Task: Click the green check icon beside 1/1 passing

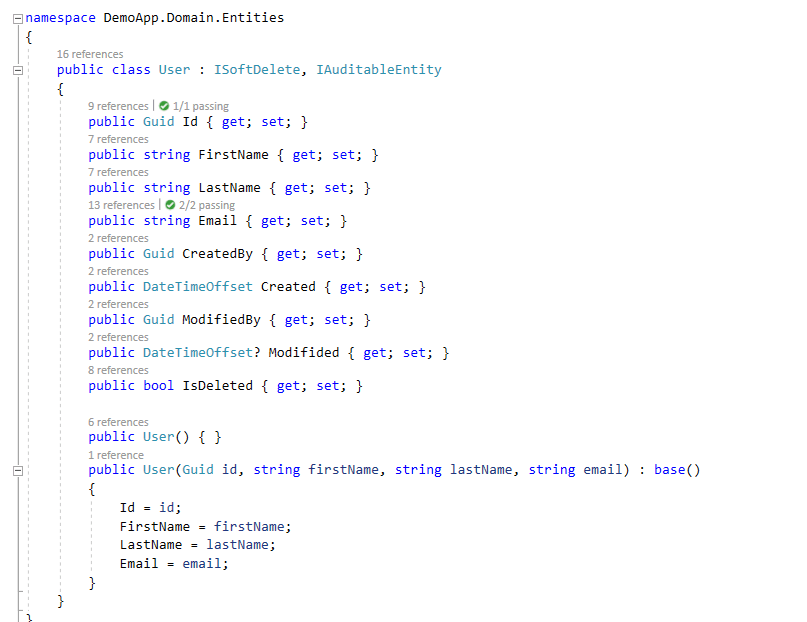Action: click(164, 106)
